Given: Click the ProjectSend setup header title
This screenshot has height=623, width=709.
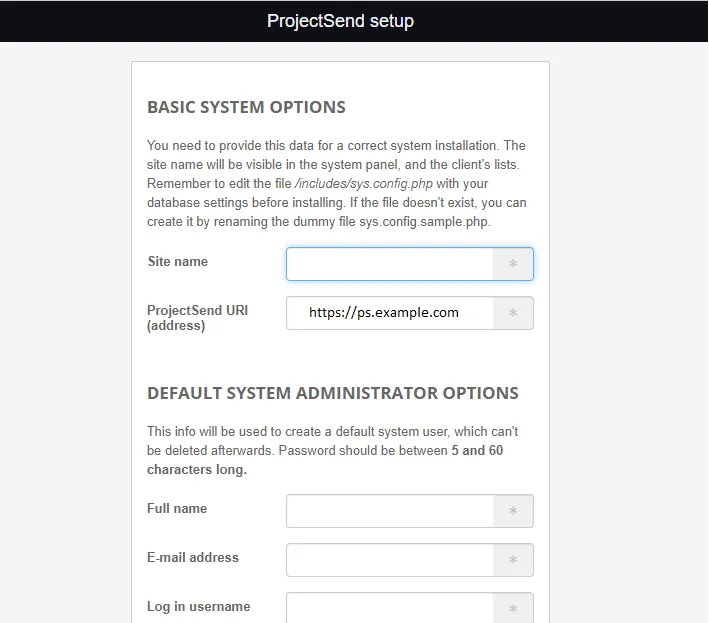Looking at the screenshot, I should tap(340, 21).
